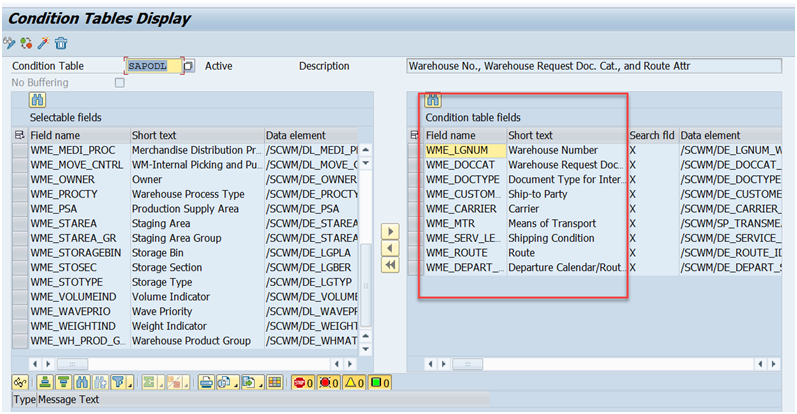
Task: Click the Ship-to Party short text cell
Action: [x=567, y=194]
